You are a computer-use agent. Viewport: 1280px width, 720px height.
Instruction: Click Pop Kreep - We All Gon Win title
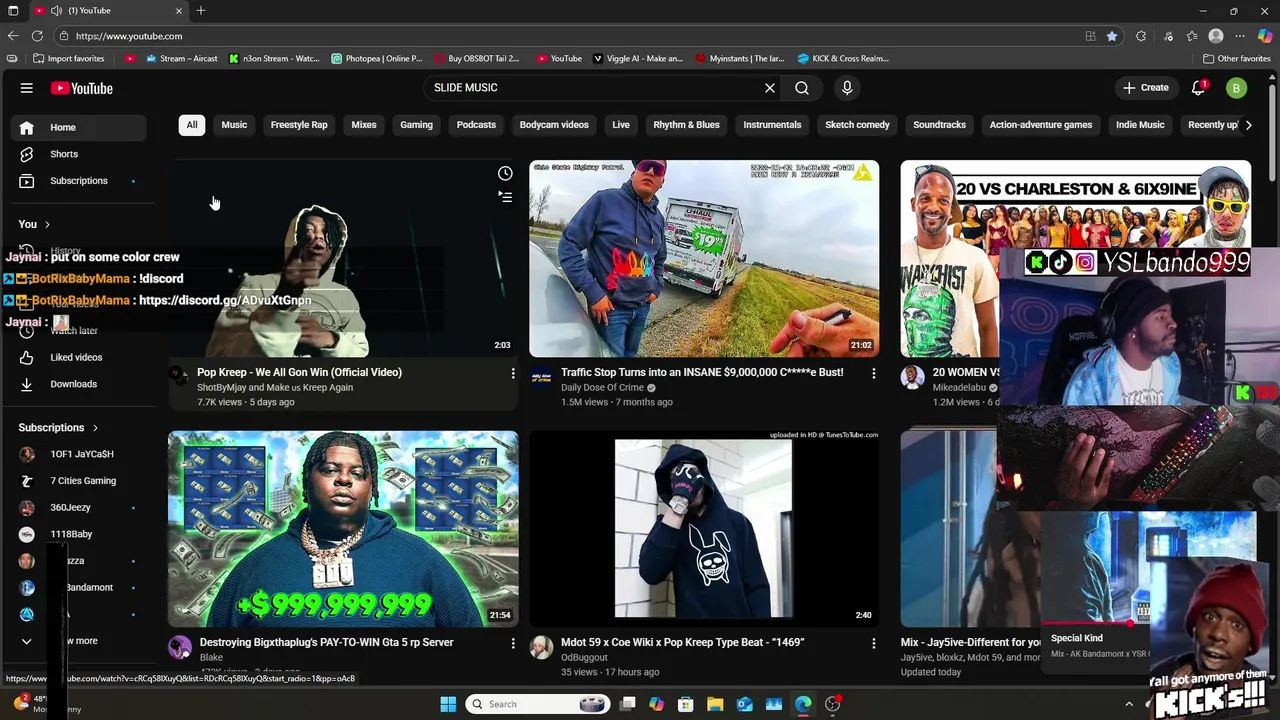coord(299,372)
